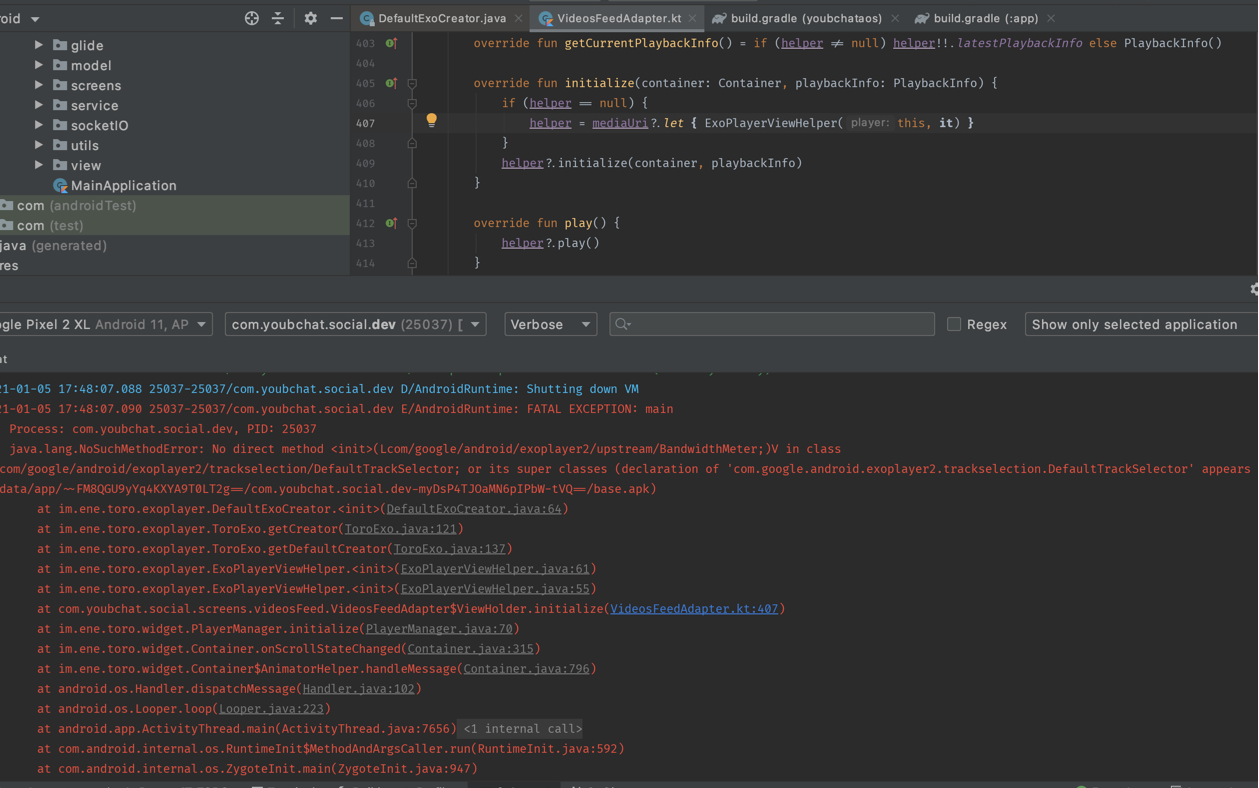Image resolution: width=1259 pixels, height=788 pixels.
Task: Collapse the play function fold marker line 412
Action: coord(411,223)
